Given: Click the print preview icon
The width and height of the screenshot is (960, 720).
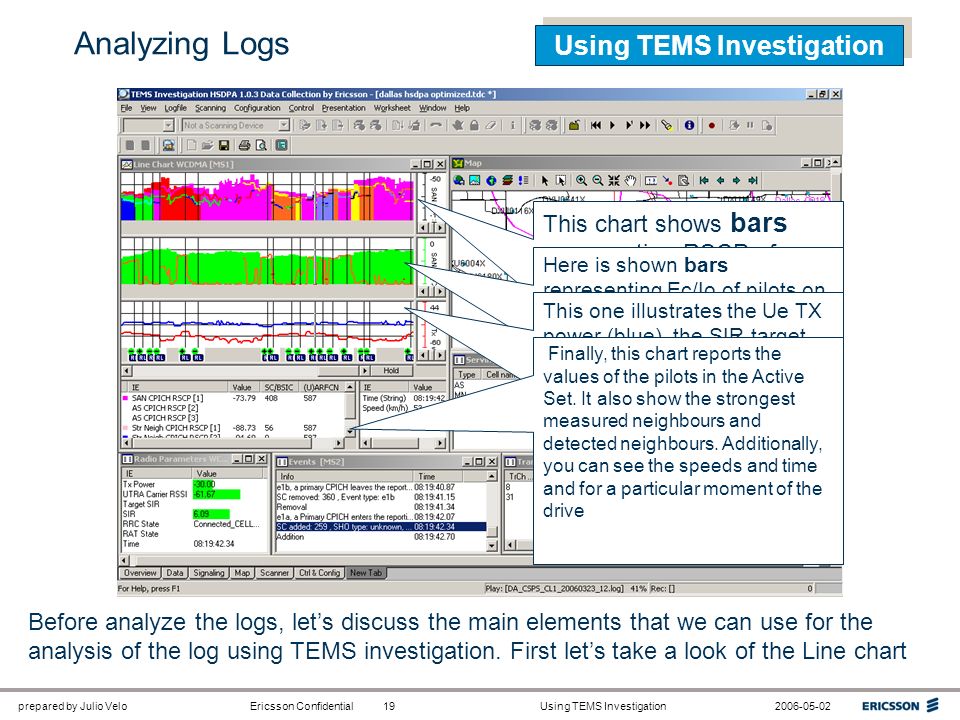Looking at the screenshot, I should [x=261, y=146].
